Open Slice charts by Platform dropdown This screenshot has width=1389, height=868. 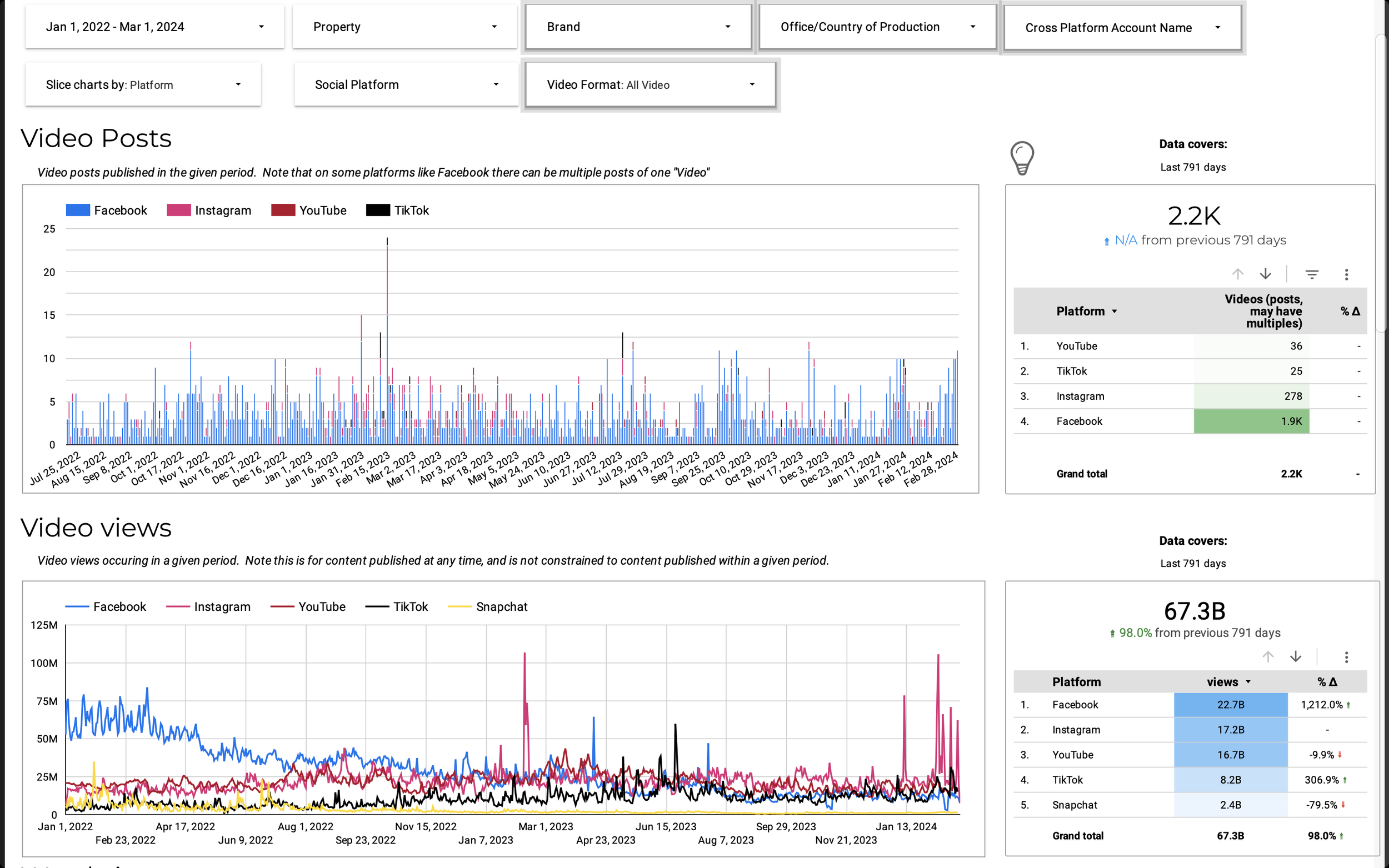142,85
